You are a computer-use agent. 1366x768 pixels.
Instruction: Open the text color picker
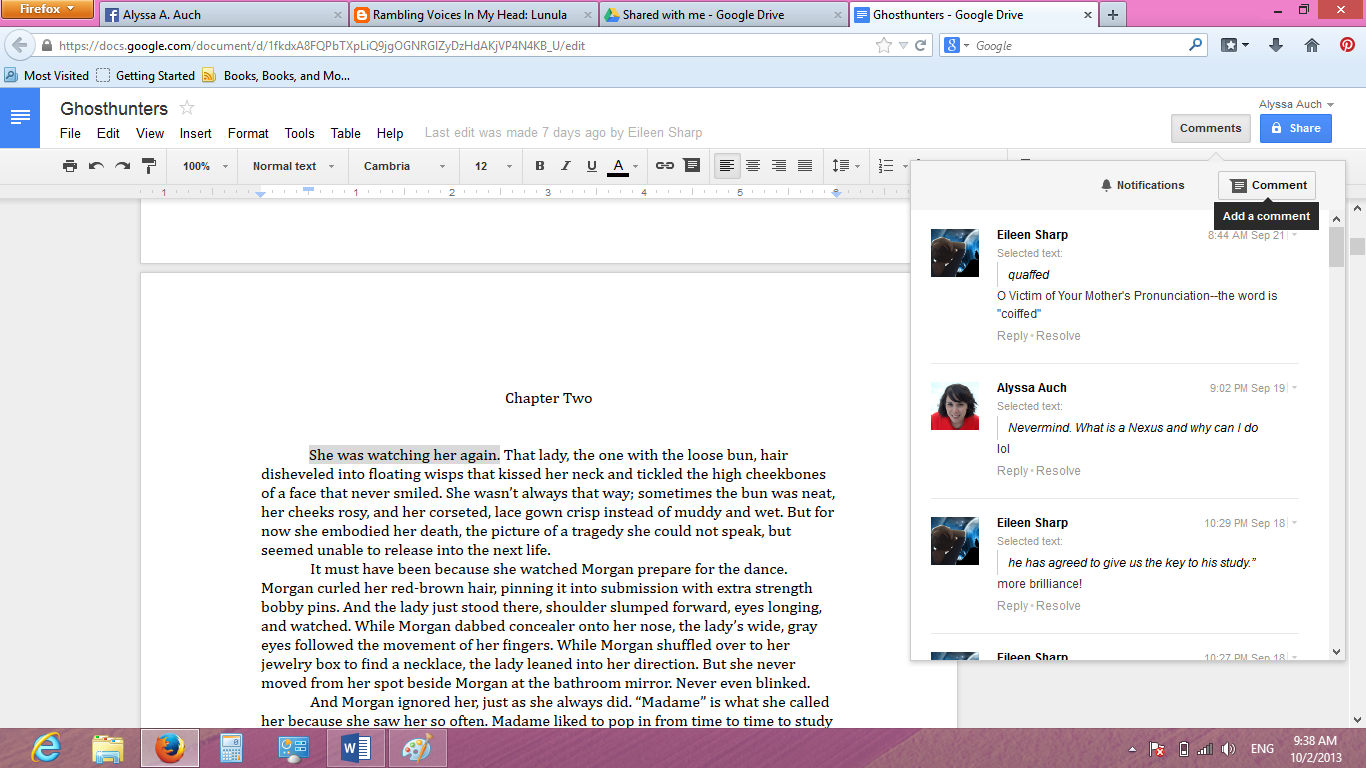pos(623,166)
